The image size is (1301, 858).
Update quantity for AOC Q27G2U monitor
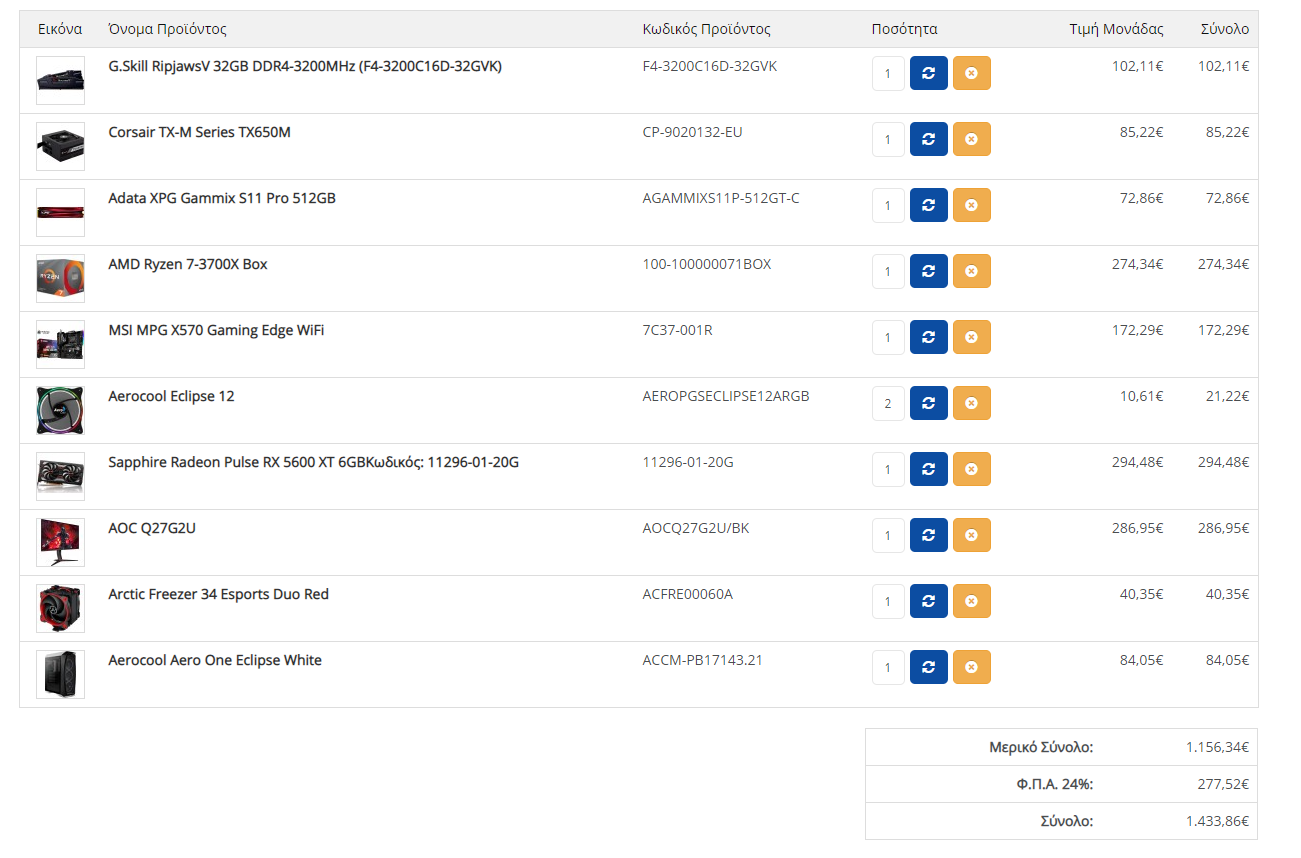click(x=928, y=535)
